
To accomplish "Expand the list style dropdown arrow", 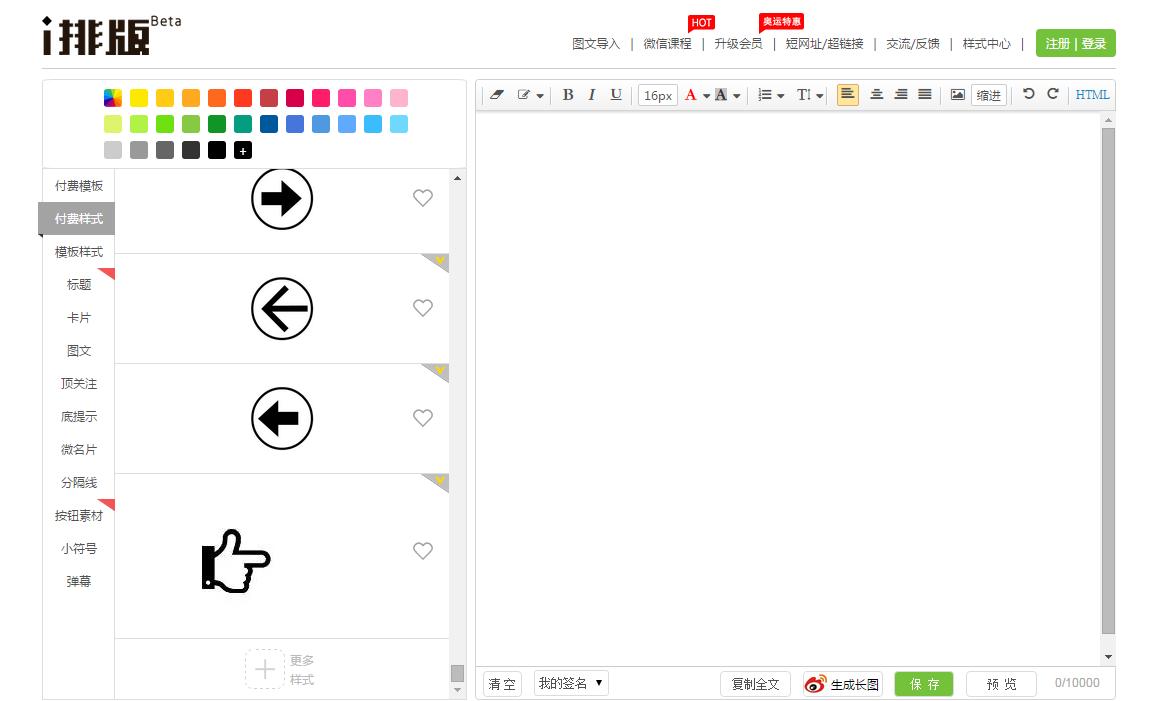I will coord(780,96).
